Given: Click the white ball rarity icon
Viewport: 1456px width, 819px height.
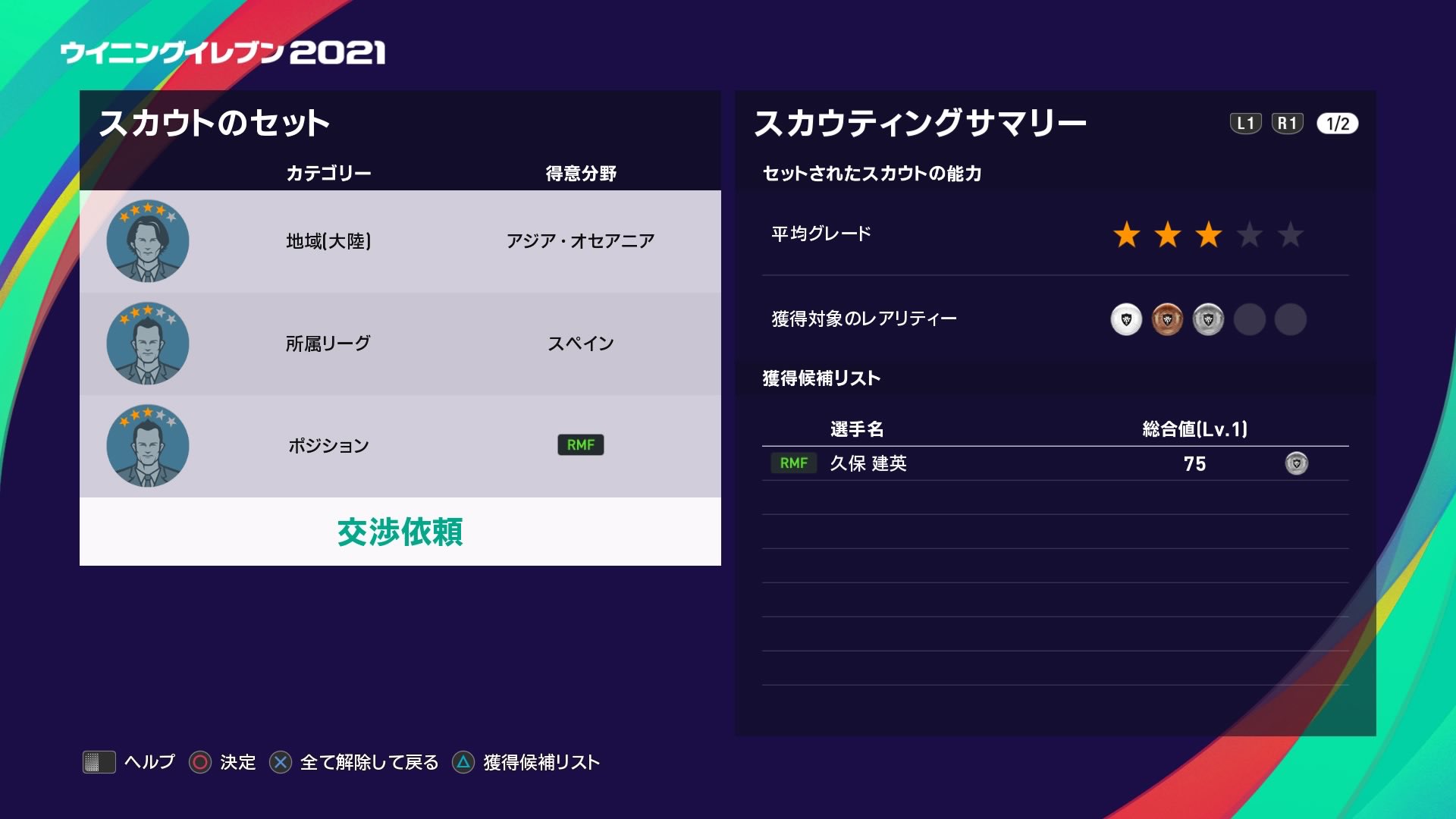Looking at the screenshot, I should [x=1126, y=319].
